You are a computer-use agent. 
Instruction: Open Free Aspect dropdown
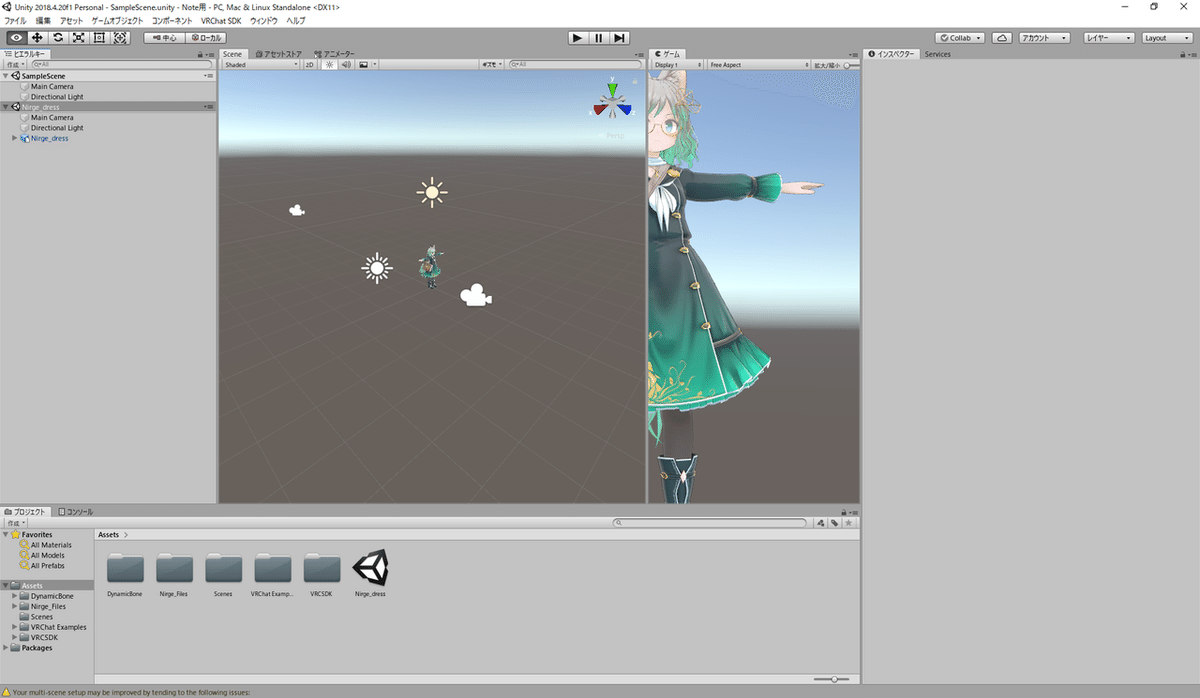tap(757, 64)
